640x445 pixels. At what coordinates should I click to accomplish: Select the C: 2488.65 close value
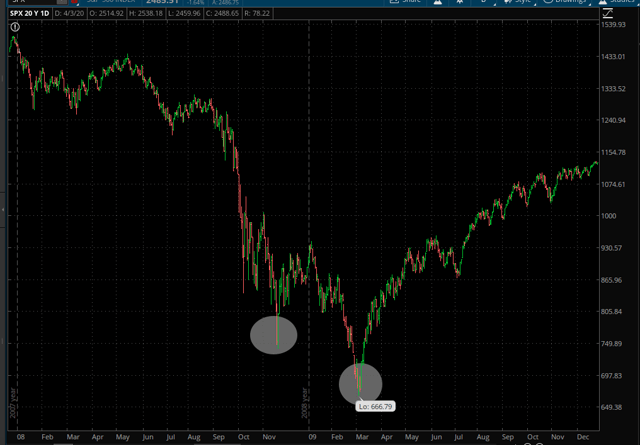point(222,13)
